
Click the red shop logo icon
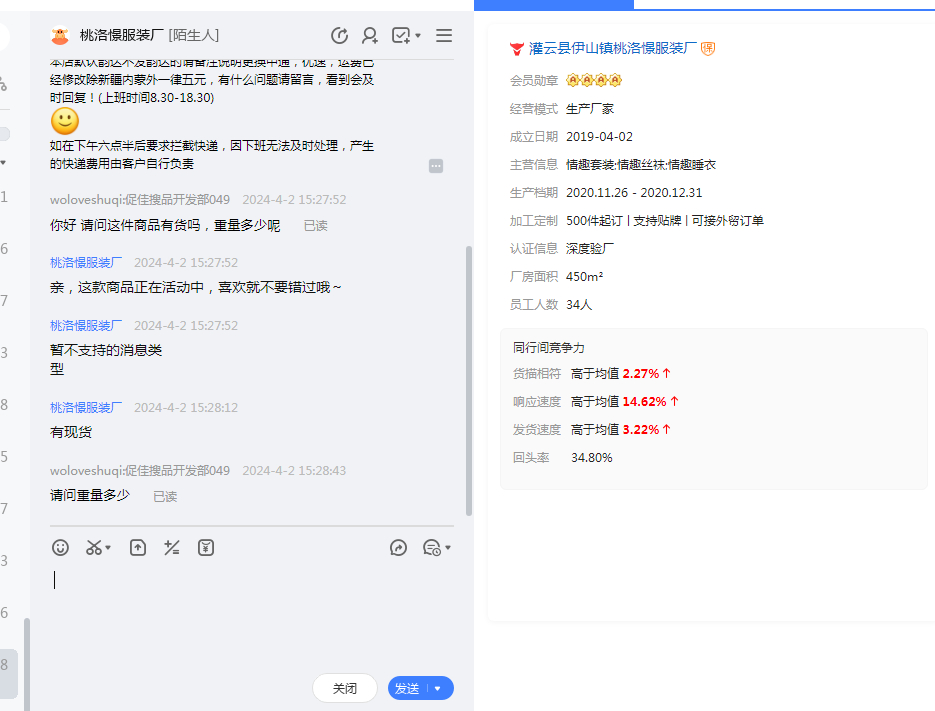pyautogui.click(x=517, y=49)
